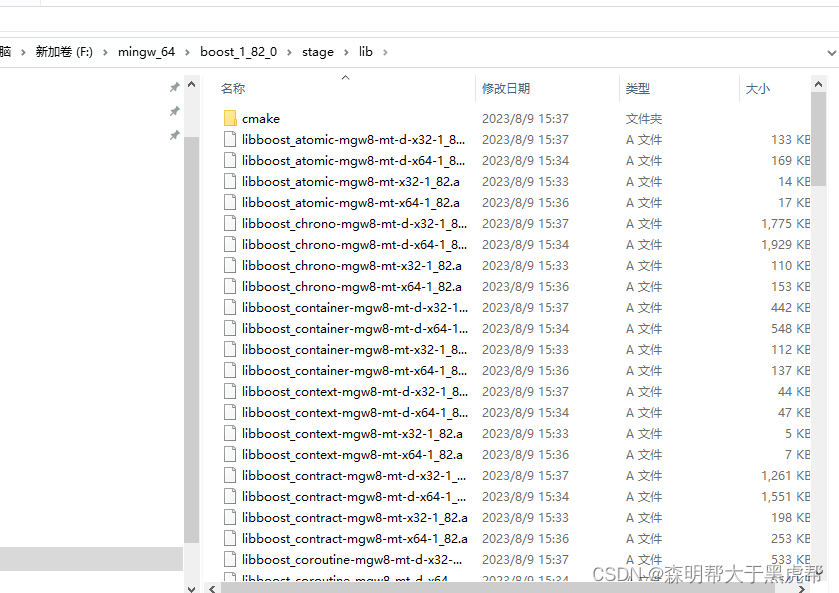
Task: Sort by 修改日期 column header
Action: point(506,88)
